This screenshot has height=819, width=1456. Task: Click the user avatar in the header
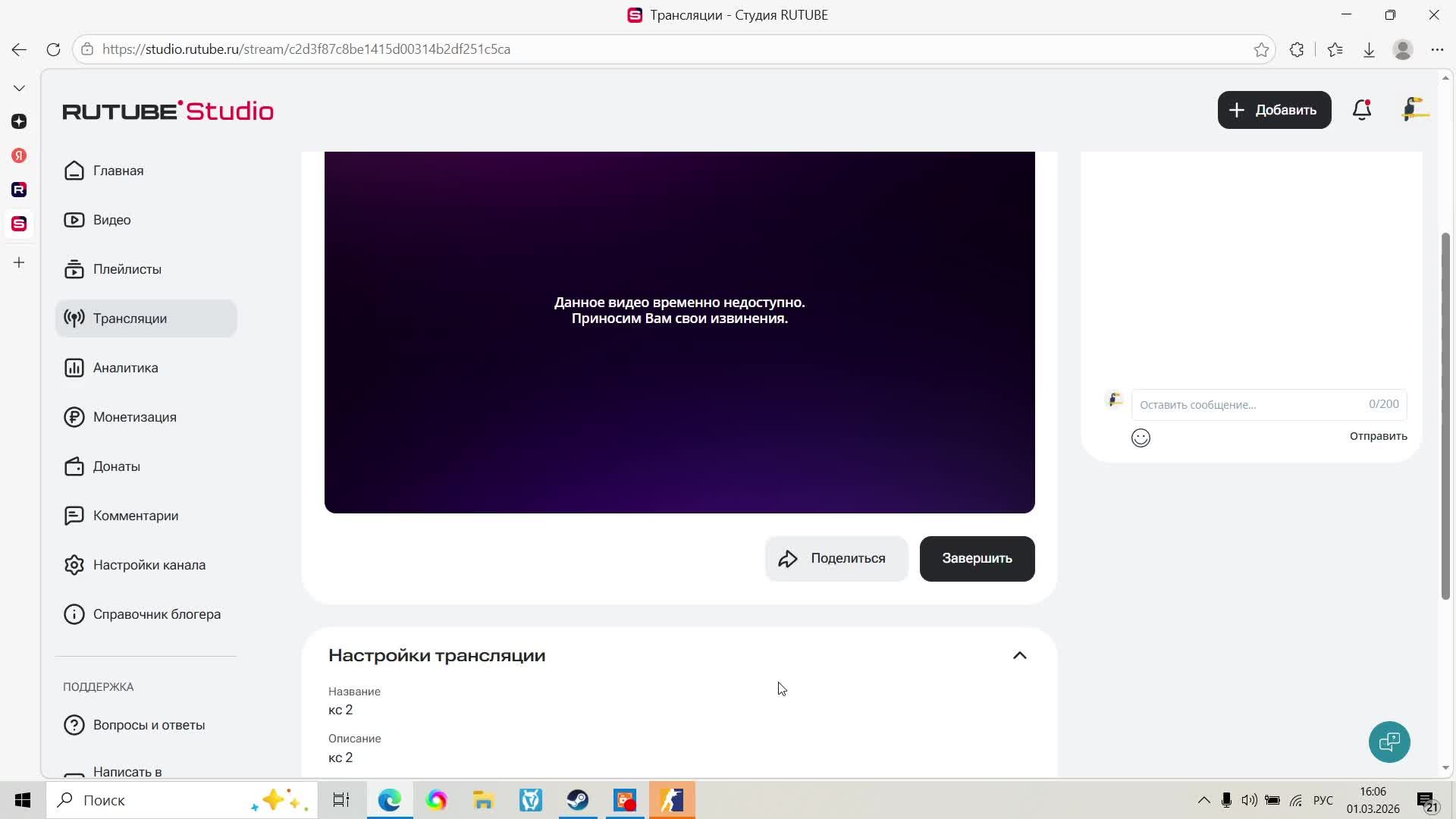tap(1414, 110)
